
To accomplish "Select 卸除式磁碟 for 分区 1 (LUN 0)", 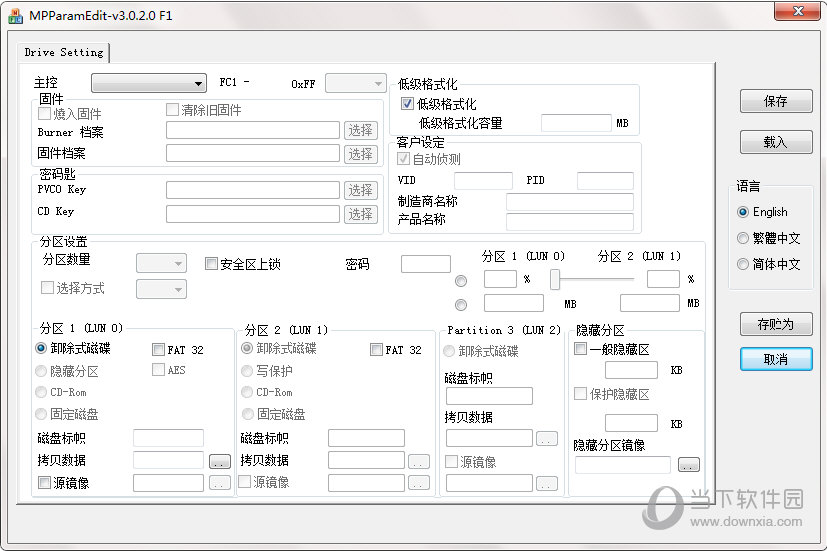I will 41,348.
